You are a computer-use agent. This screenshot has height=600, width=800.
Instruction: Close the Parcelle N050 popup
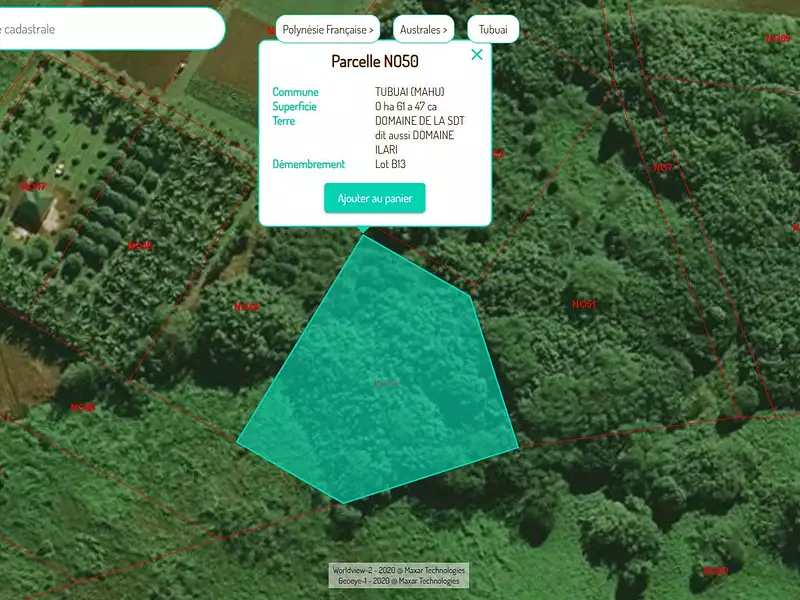pos(477,55)
